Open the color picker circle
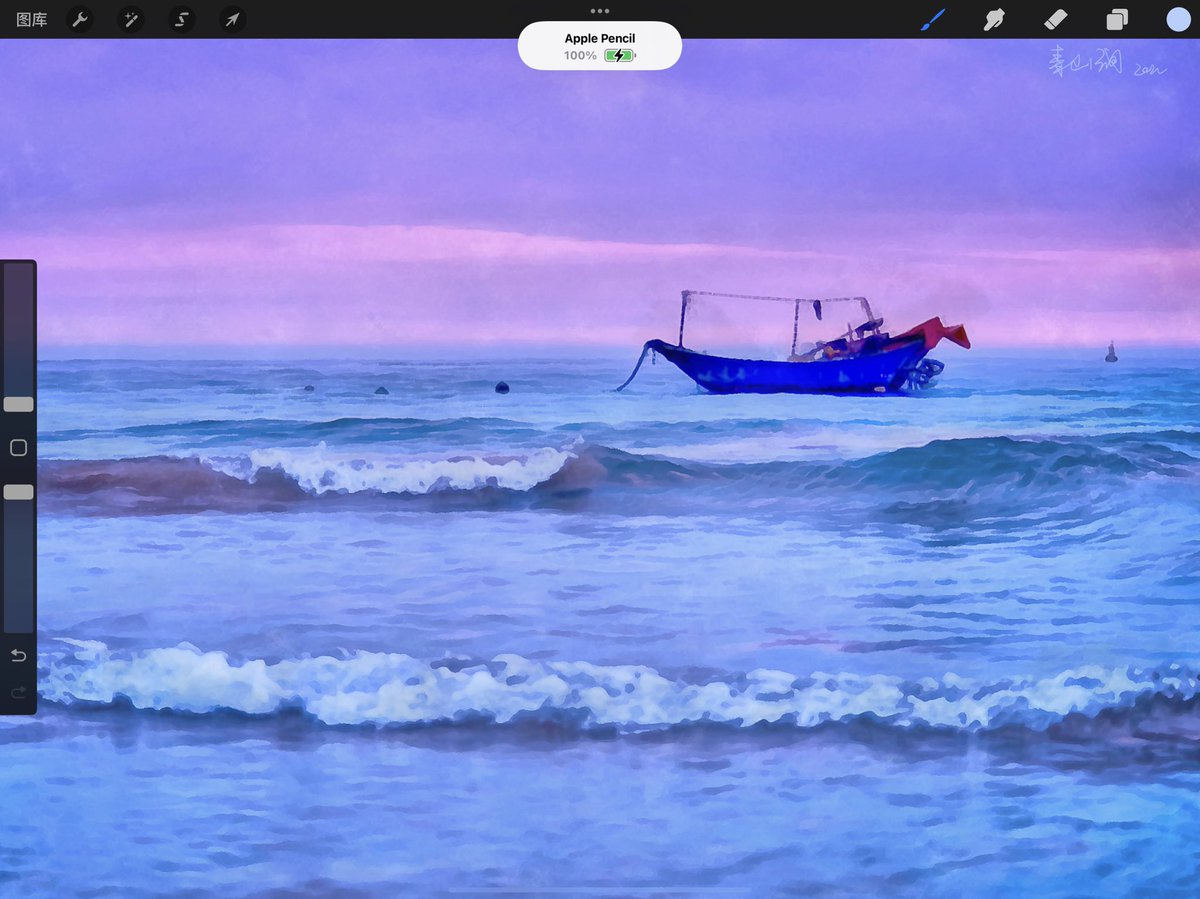1200x899 pixels. pos(1178,19)
